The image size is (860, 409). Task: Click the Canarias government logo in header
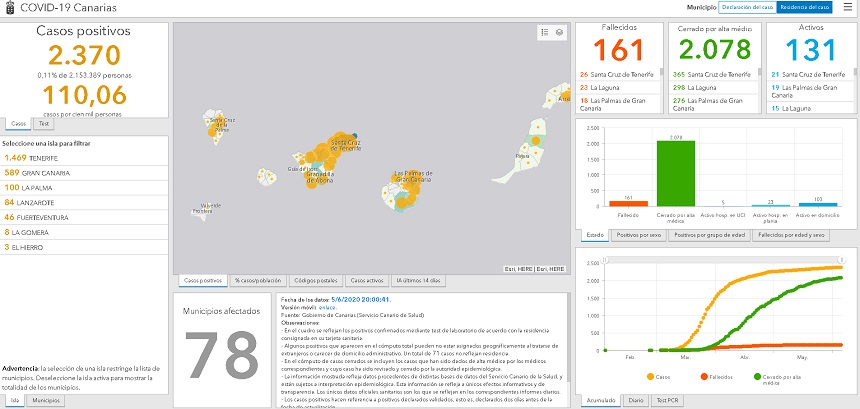point(11,8)
